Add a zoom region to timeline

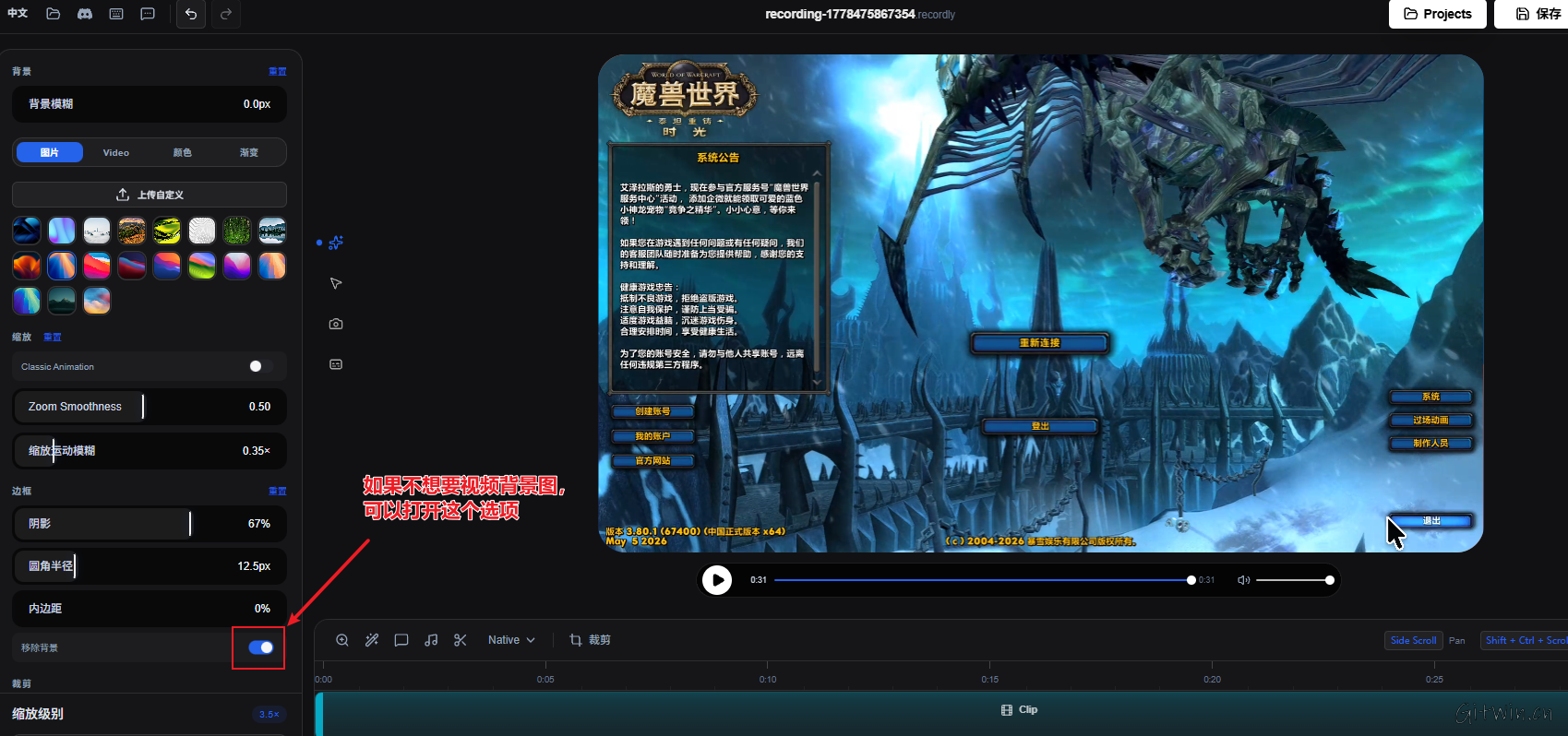pos(342,640)
